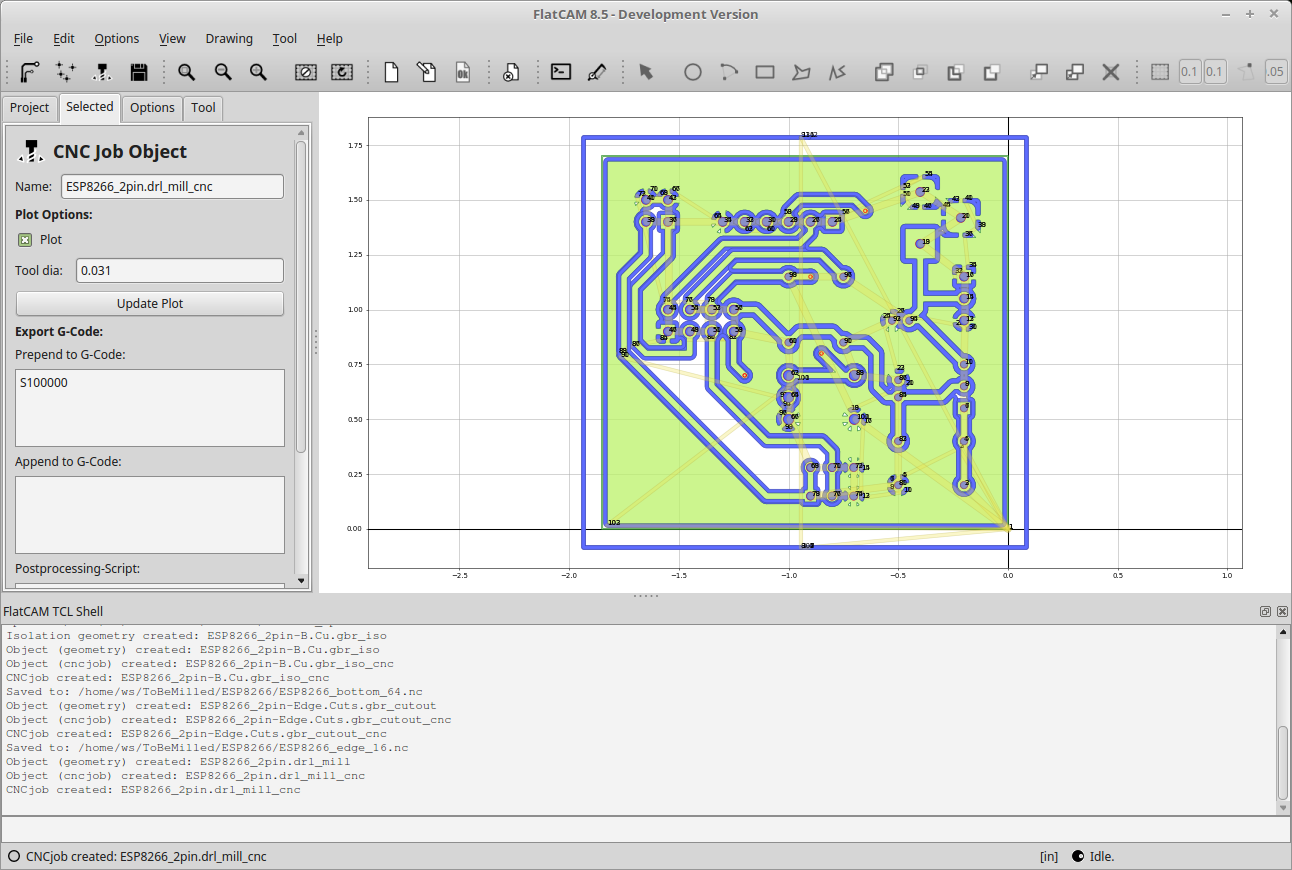Open the Tool menu

284,38
